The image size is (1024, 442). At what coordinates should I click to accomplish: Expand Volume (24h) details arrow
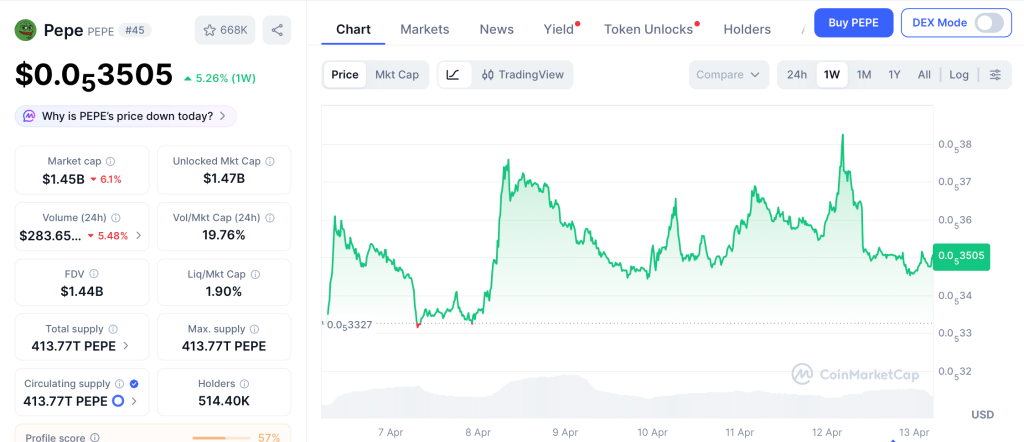click(139, 235)
